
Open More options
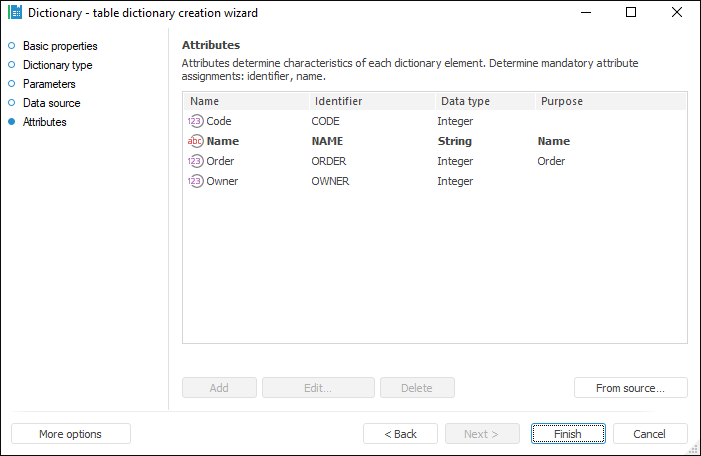[71, 434]
